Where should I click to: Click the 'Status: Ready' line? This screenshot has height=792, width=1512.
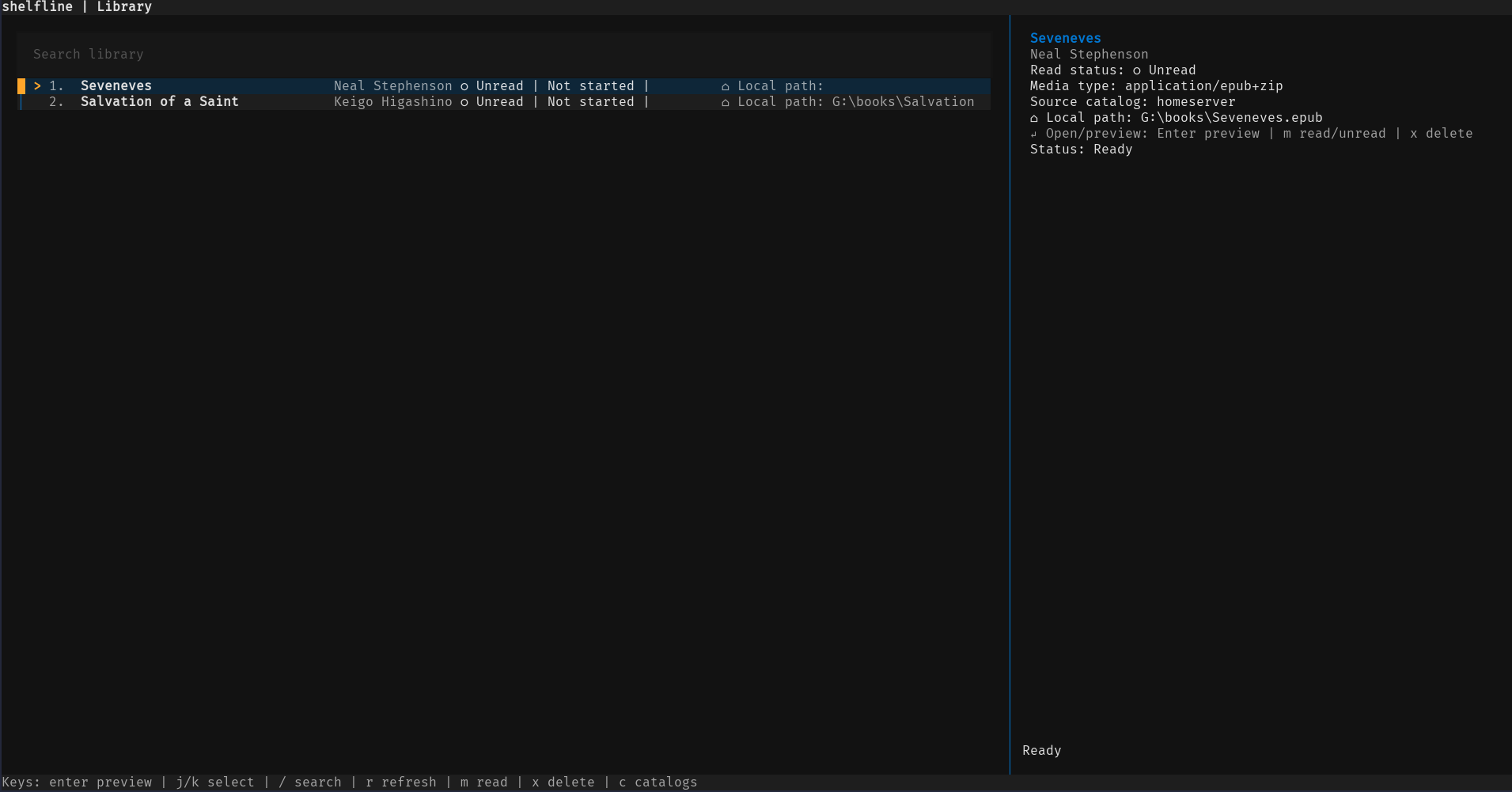tap(1082, 149)
